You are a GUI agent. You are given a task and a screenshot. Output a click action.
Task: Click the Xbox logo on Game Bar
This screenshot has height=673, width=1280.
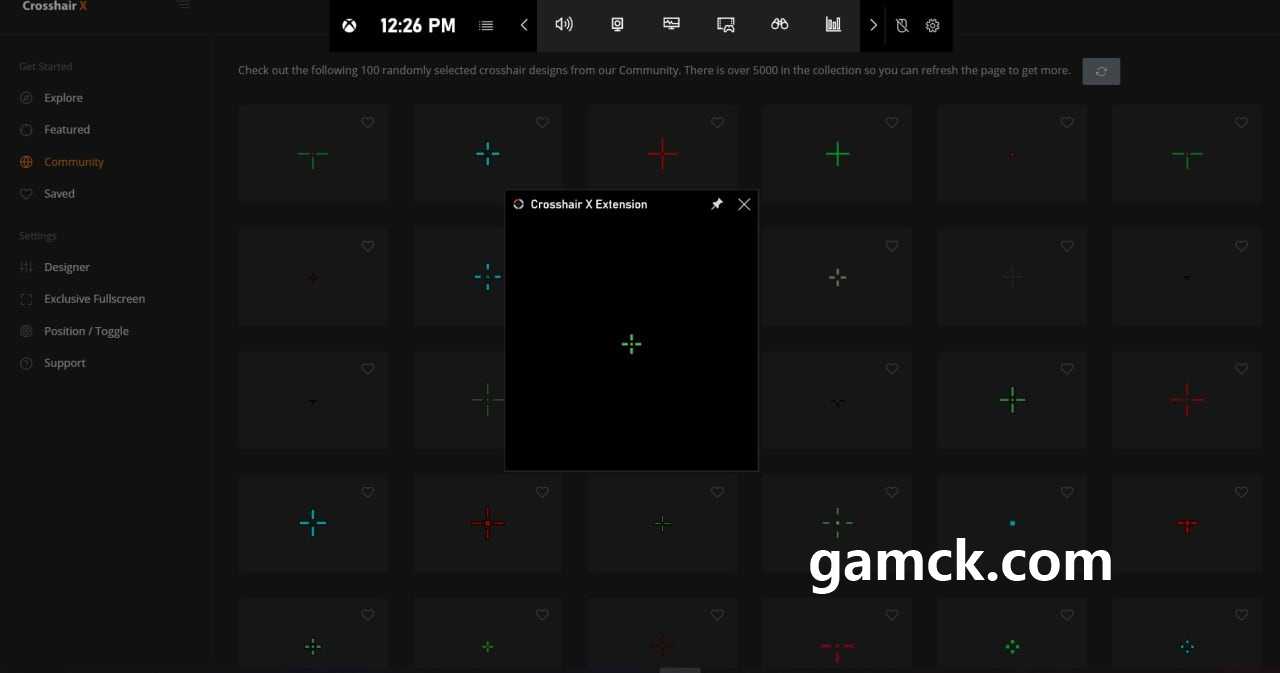point(349,26)
